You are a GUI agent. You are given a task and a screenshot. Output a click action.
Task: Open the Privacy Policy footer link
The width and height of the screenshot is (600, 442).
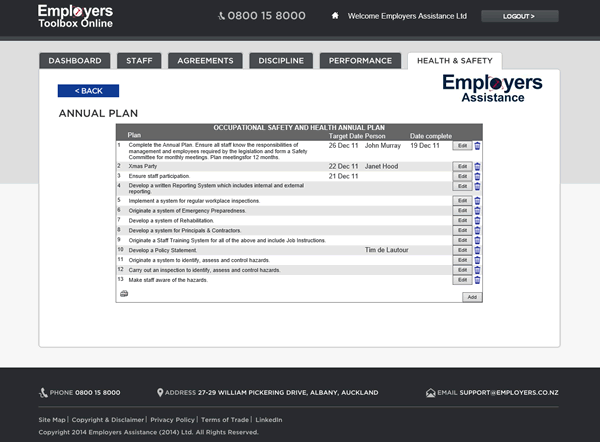[x=172, y=420]
